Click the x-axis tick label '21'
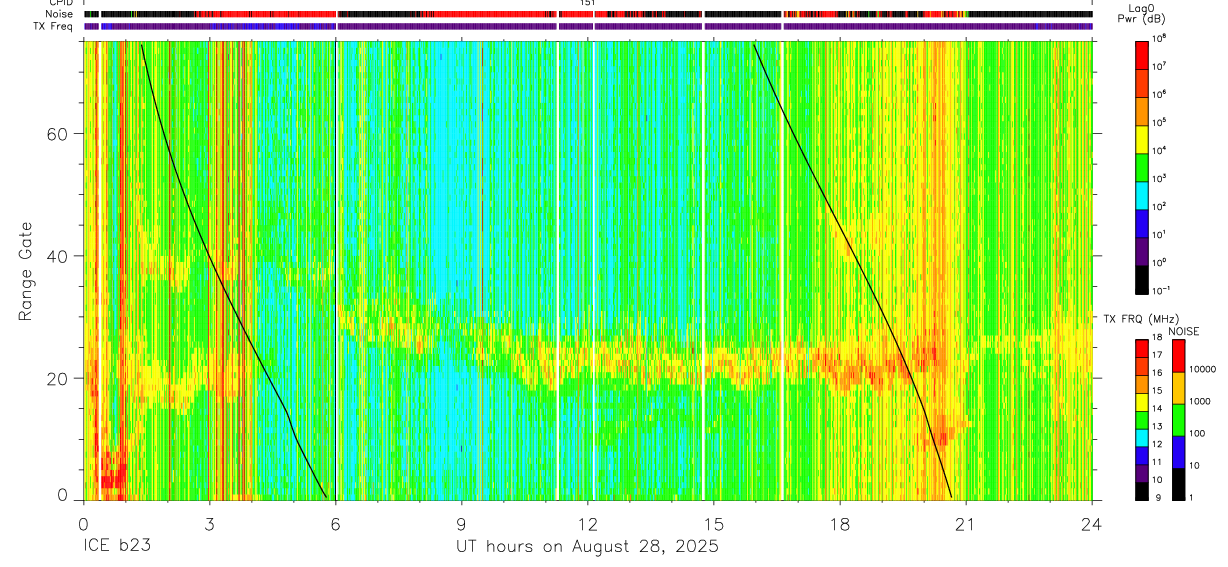 point(966,523)
